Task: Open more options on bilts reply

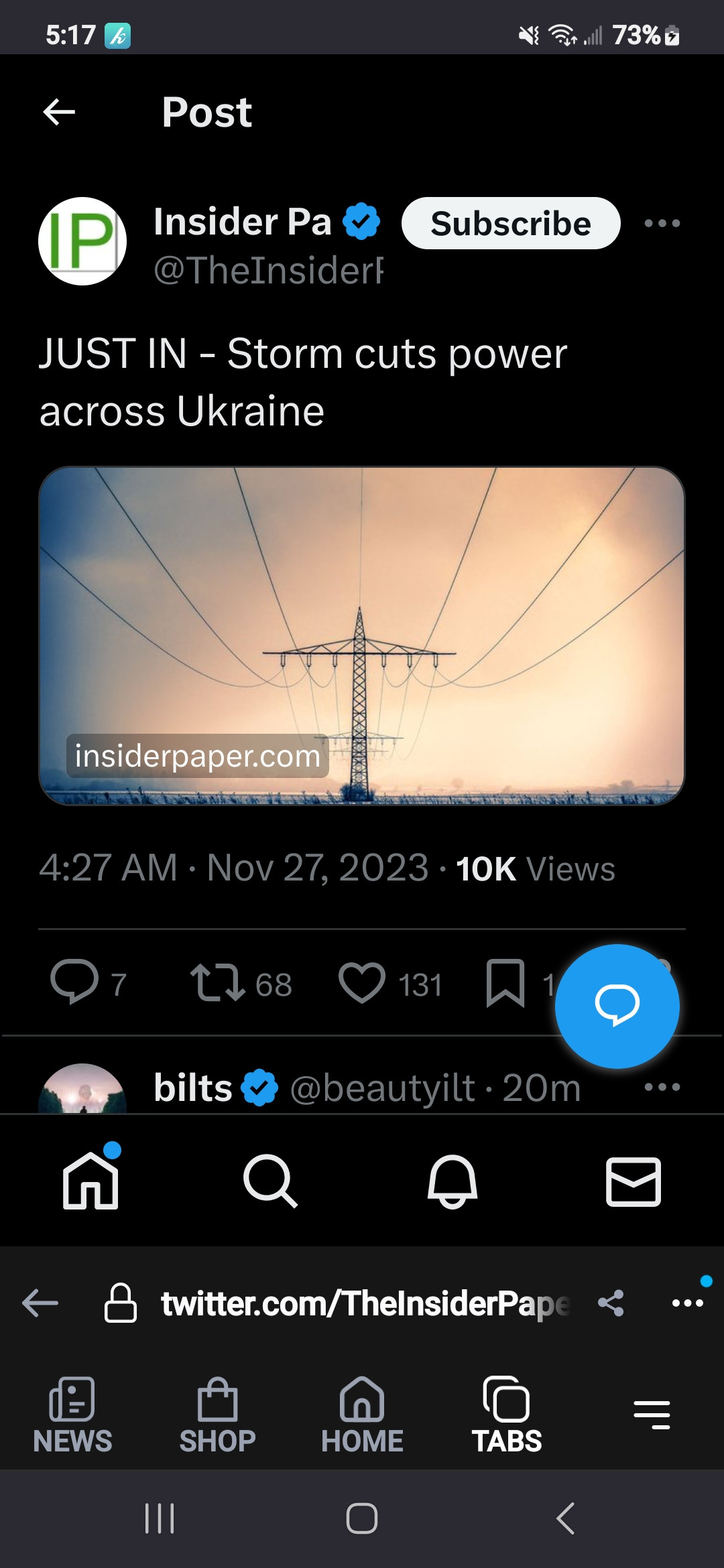Action: tap(662, 1087)
